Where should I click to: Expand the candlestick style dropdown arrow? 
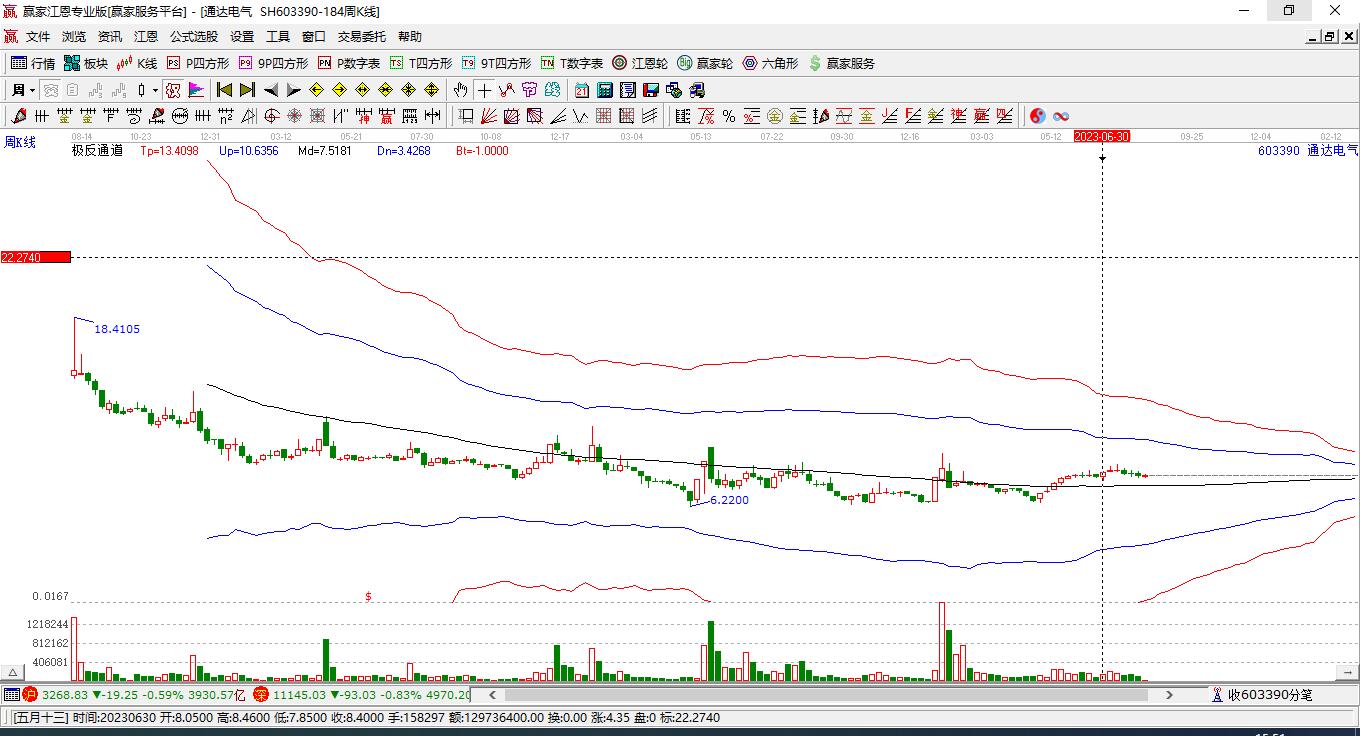click(155, 90)
